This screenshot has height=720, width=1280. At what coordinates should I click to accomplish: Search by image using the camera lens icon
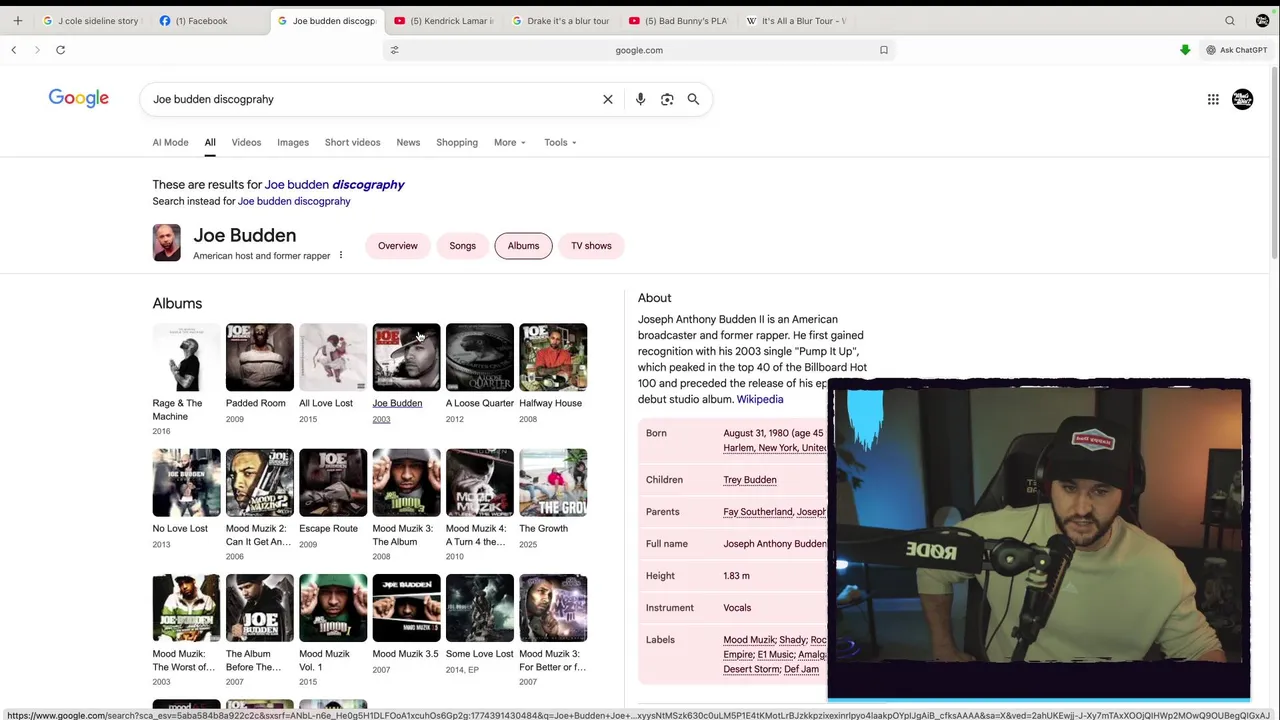(667, 99)
